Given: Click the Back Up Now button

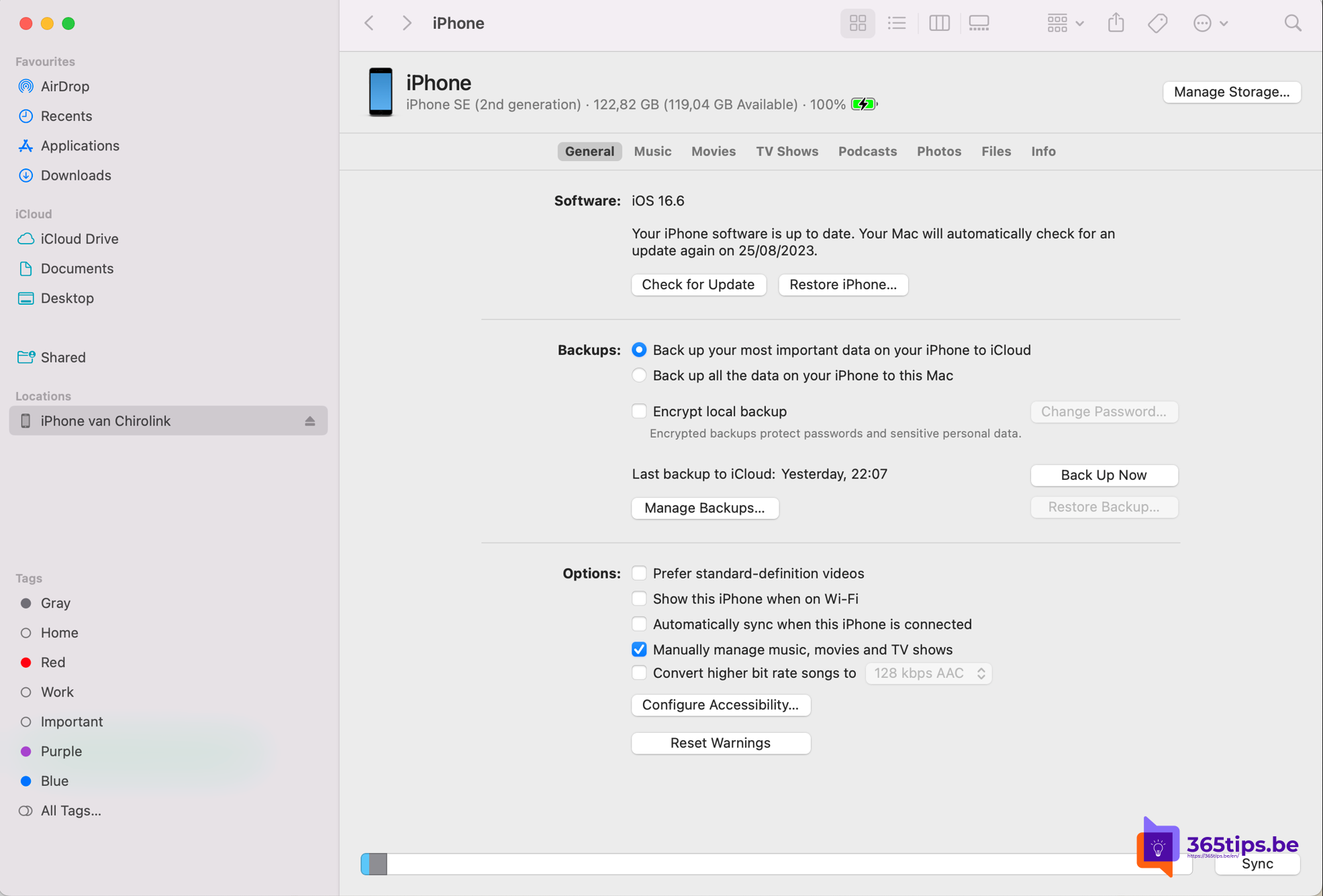Looking at the screenshot, I should 1104,475.
